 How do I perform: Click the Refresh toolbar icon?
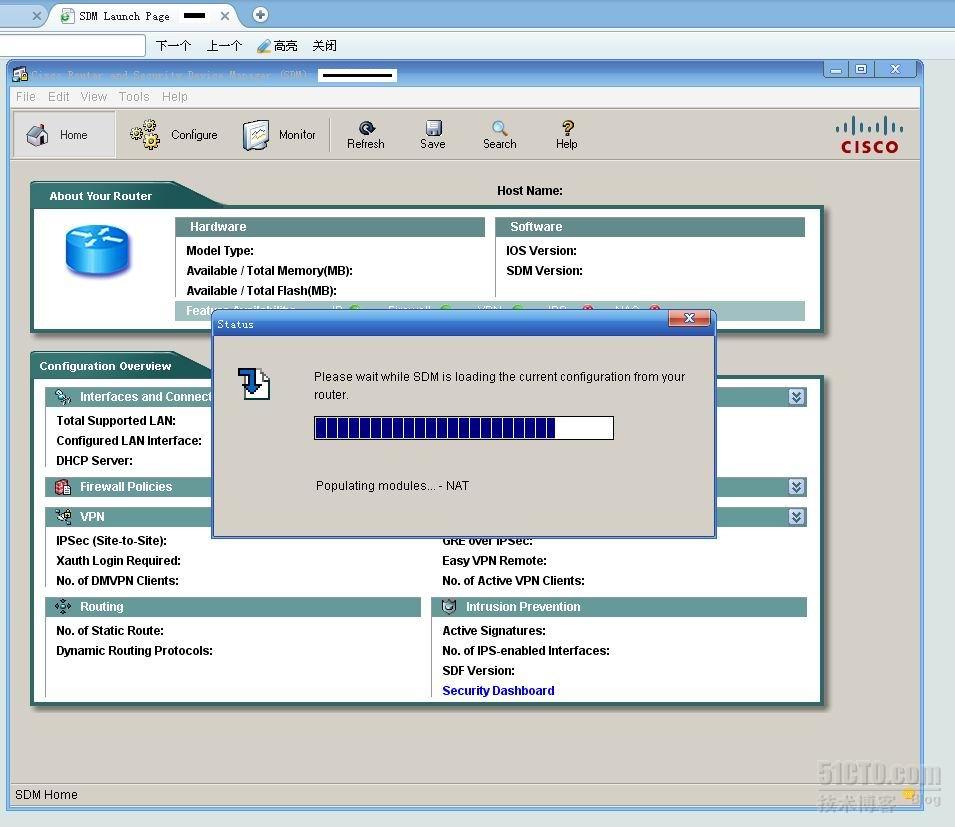point(367,128)
